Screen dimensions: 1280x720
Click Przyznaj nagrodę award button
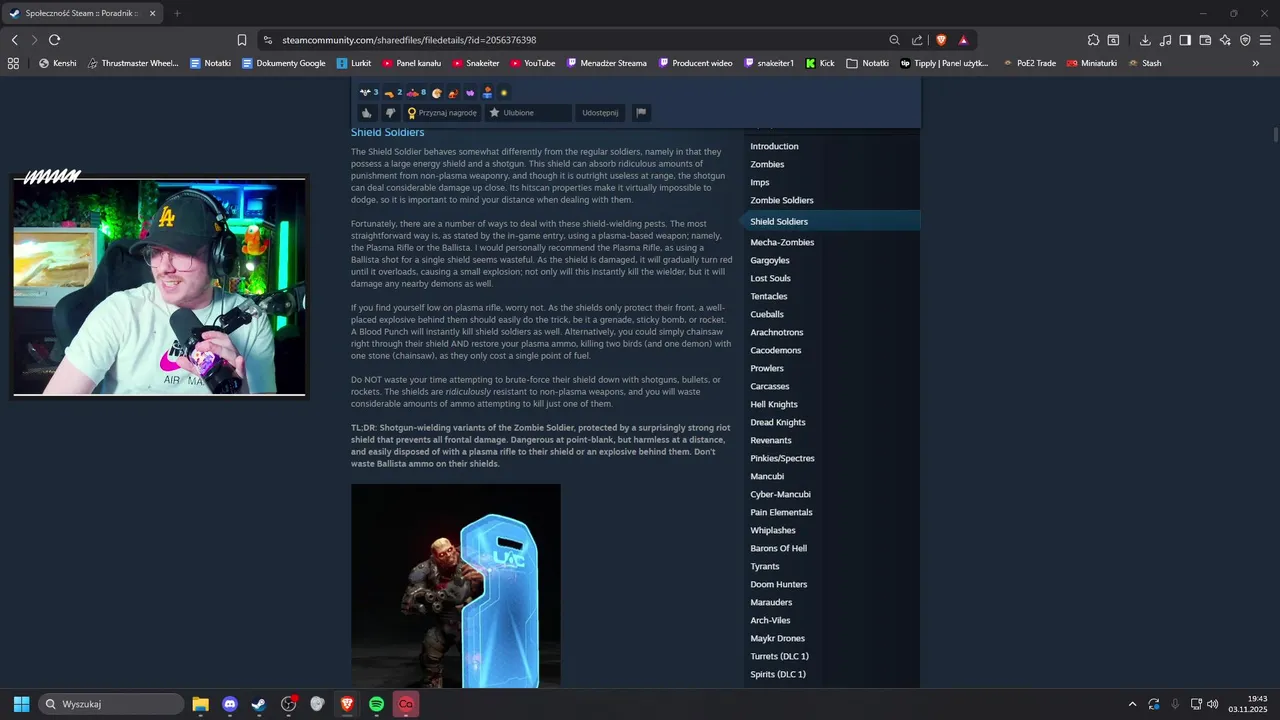pos(442,113)
